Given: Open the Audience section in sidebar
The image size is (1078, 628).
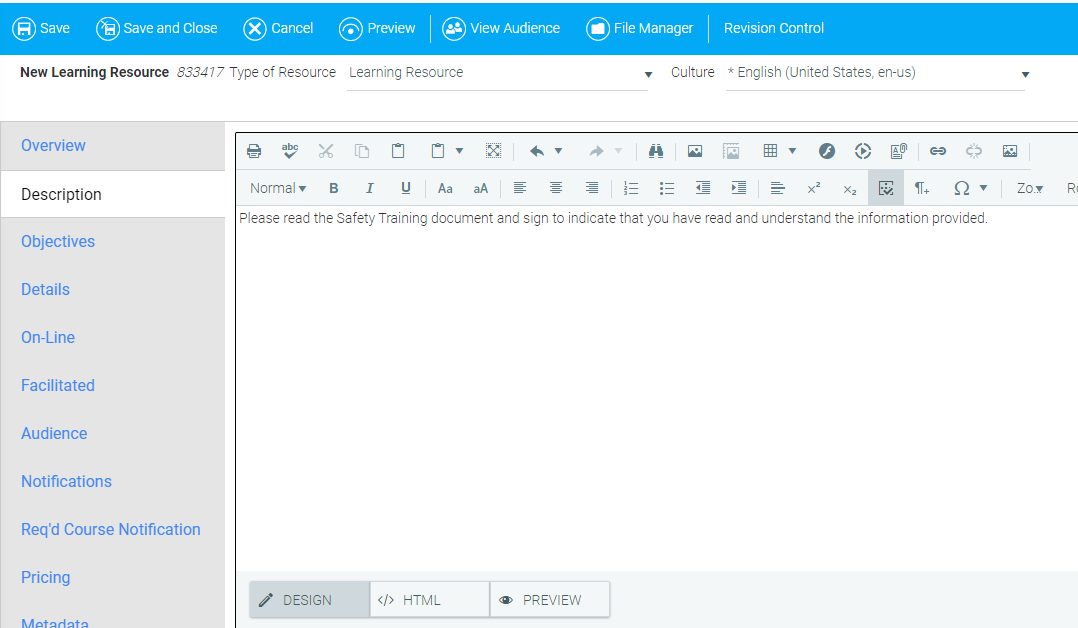Looking at the screenshot, I should 54,433.
